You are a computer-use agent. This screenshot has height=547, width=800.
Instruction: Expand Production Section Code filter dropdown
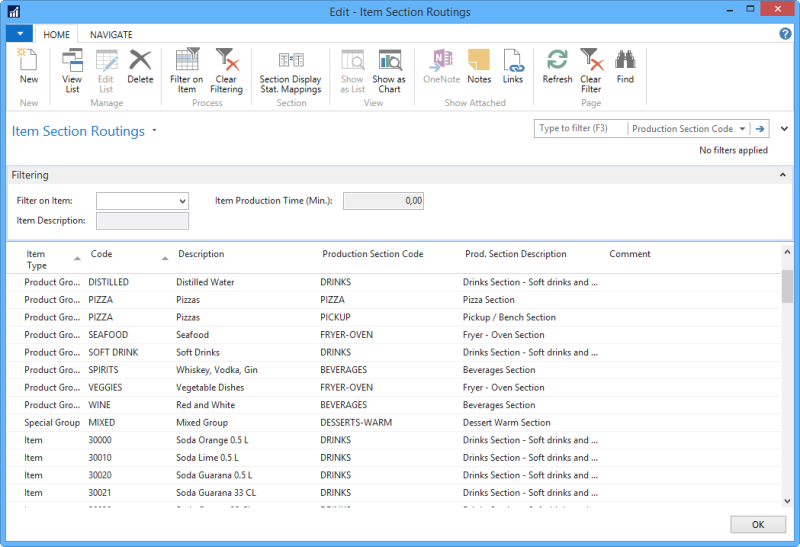(741, 129)
